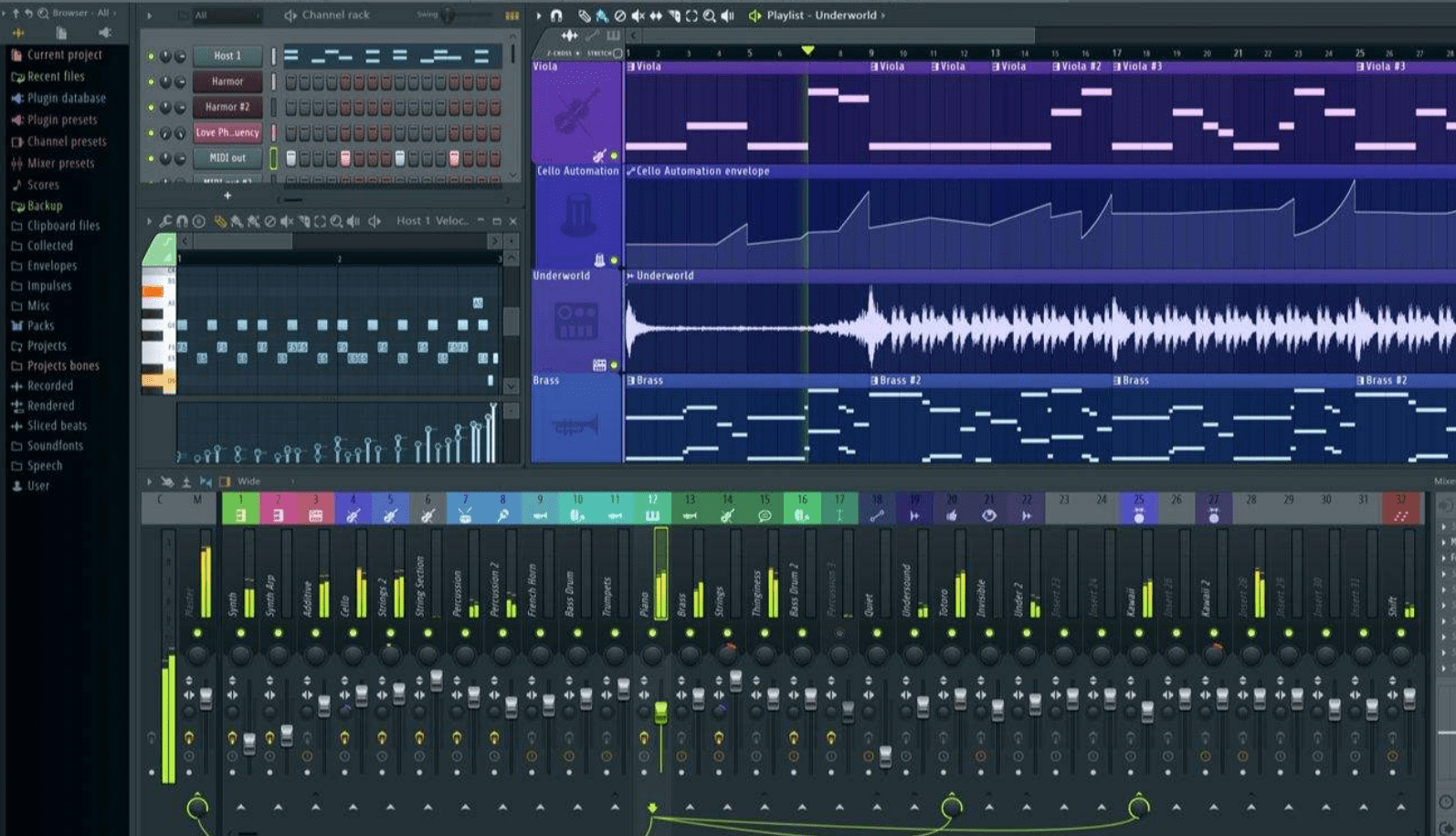This screenshot has width=1456, height=836.
Task: Mute the Underworld playlist track
Action: (x=614, y=365)
